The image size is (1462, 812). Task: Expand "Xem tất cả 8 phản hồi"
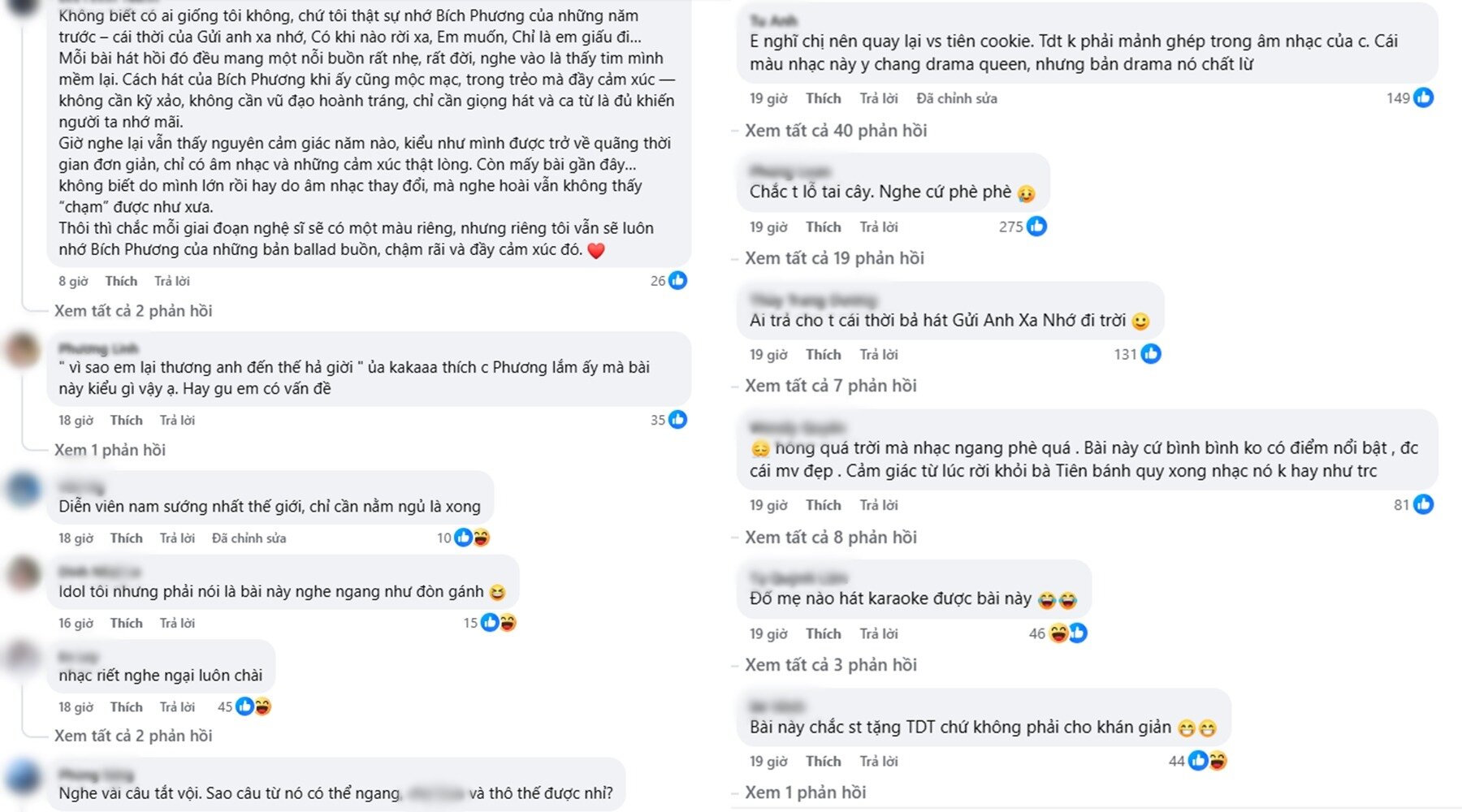coord(830,538)
